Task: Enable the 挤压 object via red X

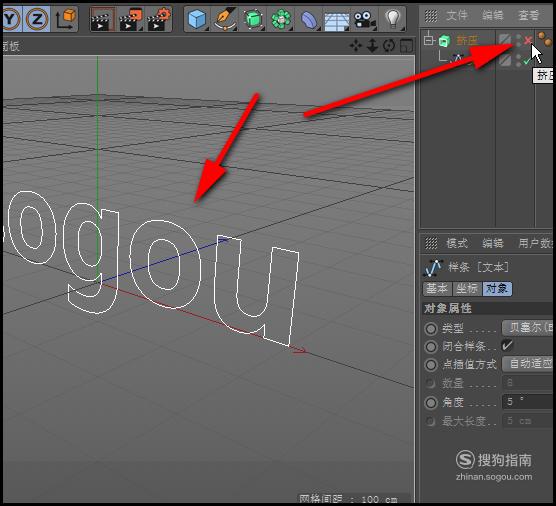Action: point(528,40)
